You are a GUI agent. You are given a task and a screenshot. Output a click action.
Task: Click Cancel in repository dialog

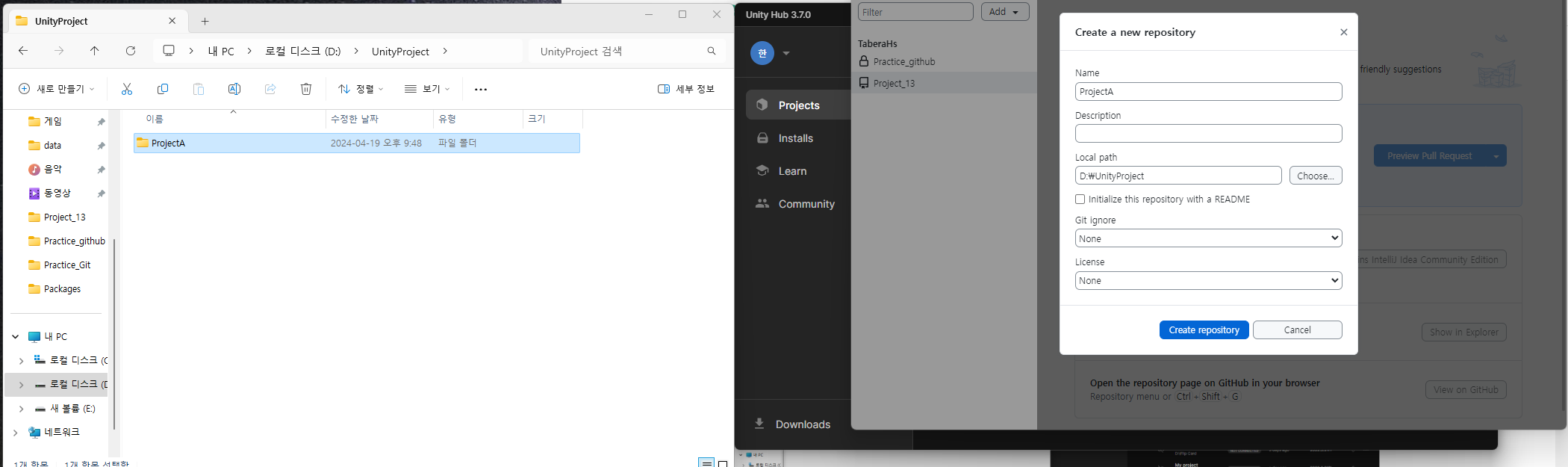[x=1297, y=330]
